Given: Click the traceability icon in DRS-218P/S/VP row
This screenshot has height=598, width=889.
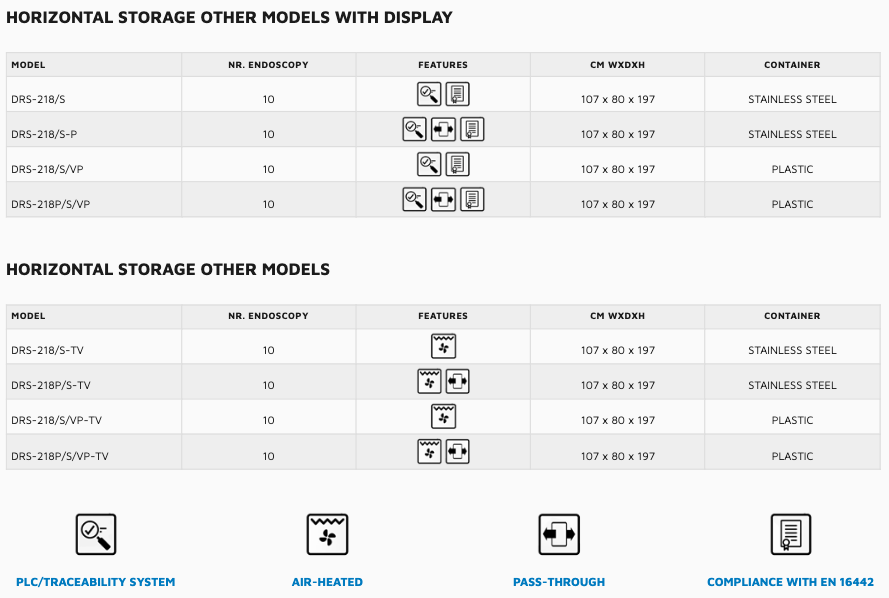Looking at the screenshot, I should coord(414,200).
